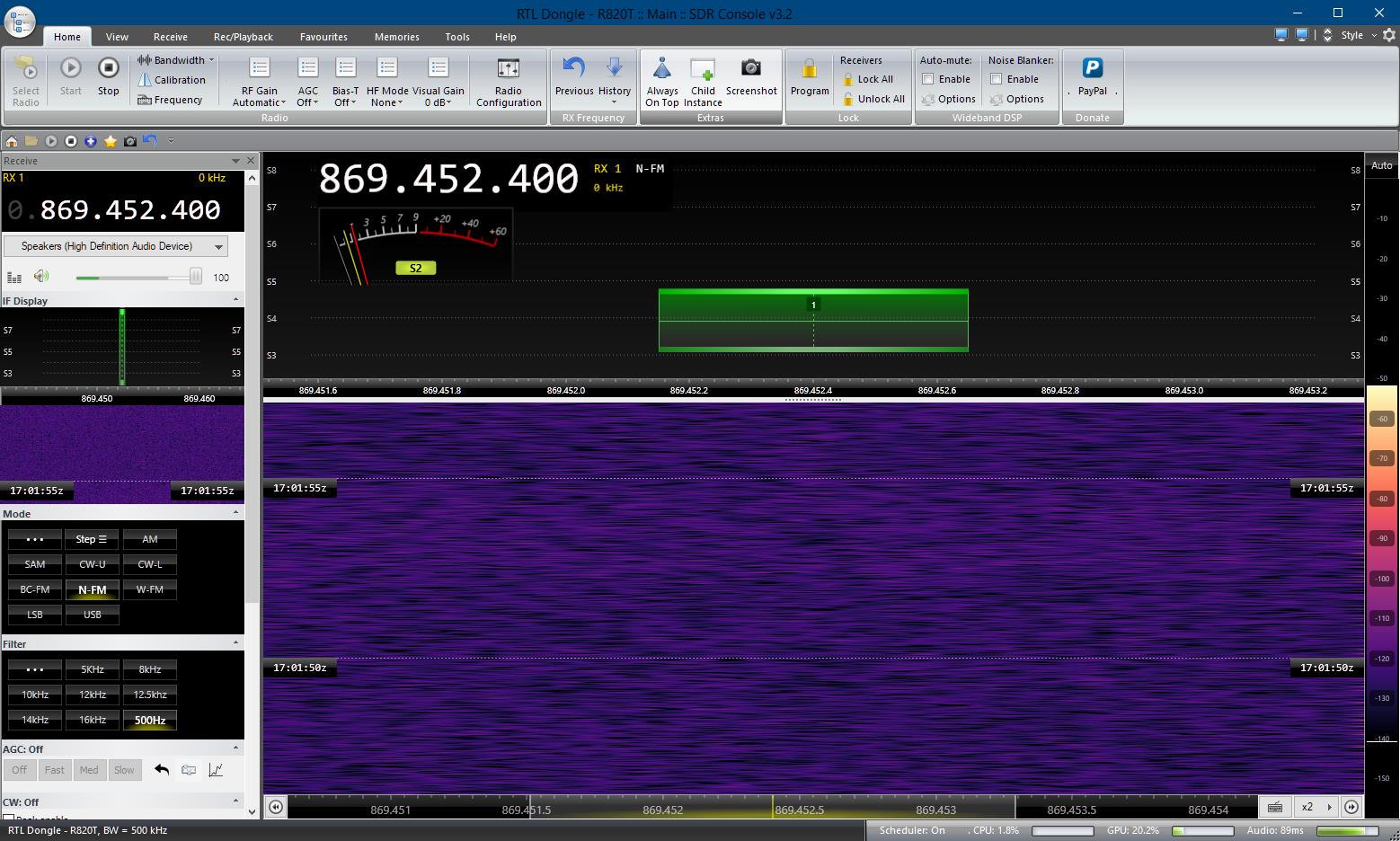This screenshot has width=1400, height=841.
Task: Switch to the Rec/Playback ribbon tab
Action: (x=243, y=37)
